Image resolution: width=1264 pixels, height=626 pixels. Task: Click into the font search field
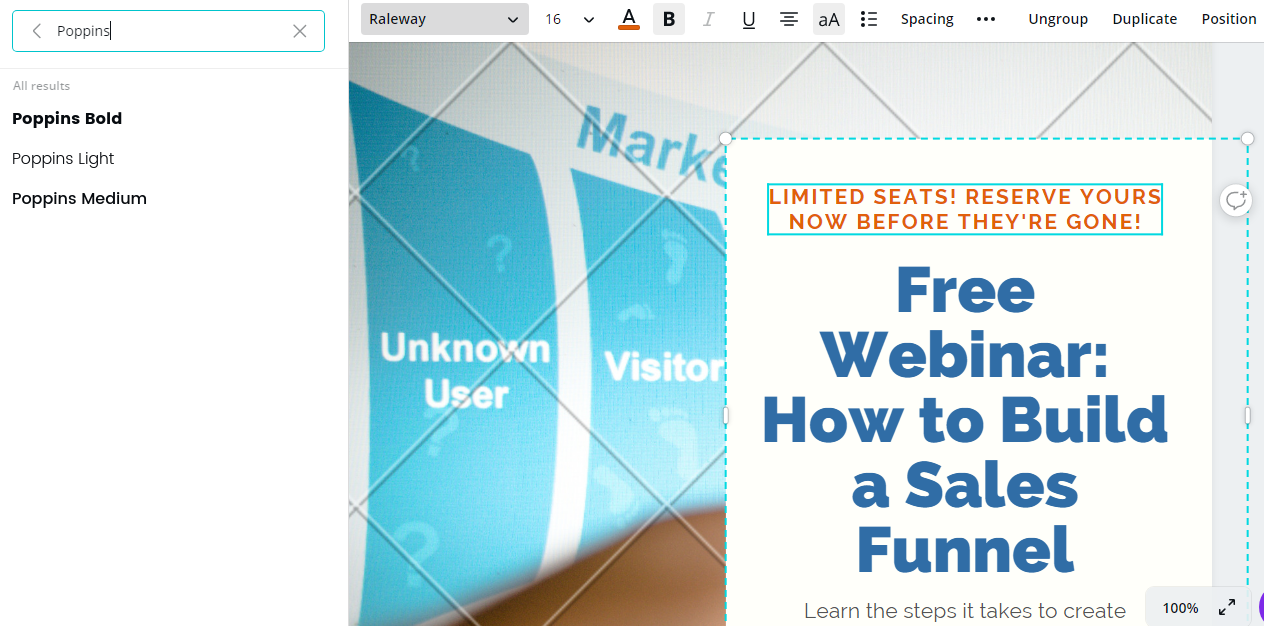click(168, 31)
